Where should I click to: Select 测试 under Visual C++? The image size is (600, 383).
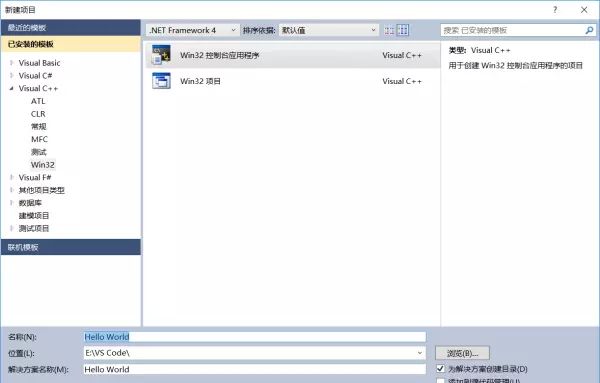click(38, 152)
